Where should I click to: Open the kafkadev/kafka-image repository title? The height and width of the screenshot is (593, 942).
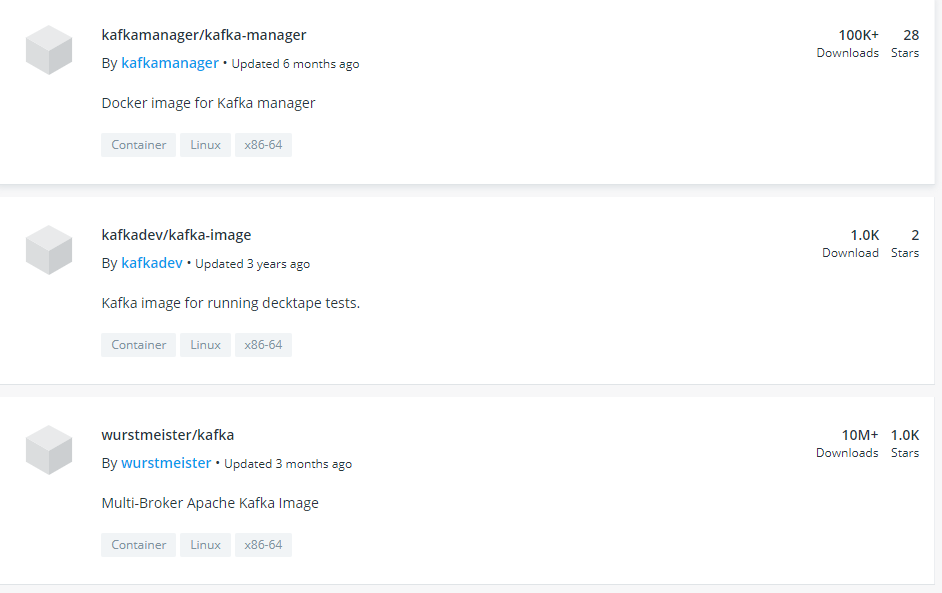click(176, 235)
